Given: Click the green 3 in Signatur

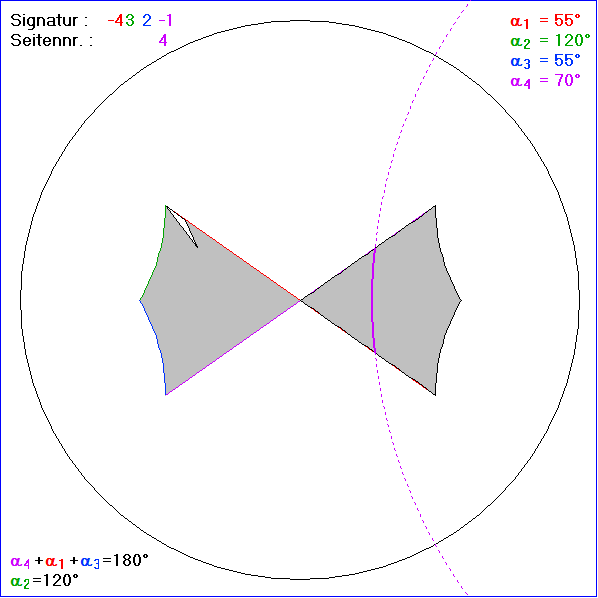Looking at the screenshot, I should pyautogui.click(x=130, y=20).
